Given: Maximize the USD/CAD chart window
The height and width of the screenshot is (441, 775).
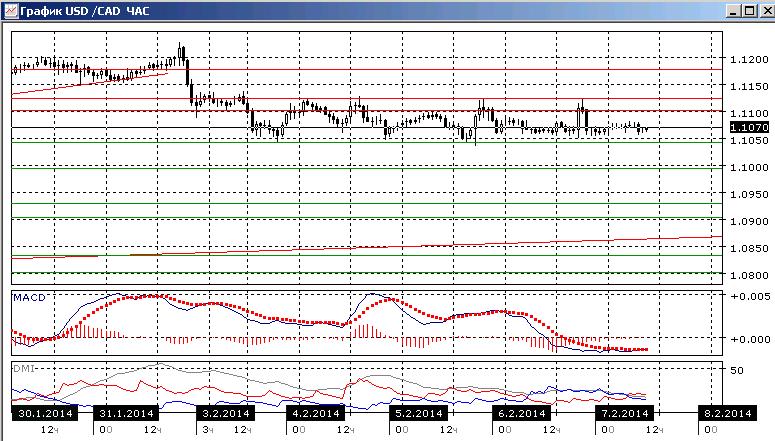Looking at the screenshot, I should coord(750,11).
